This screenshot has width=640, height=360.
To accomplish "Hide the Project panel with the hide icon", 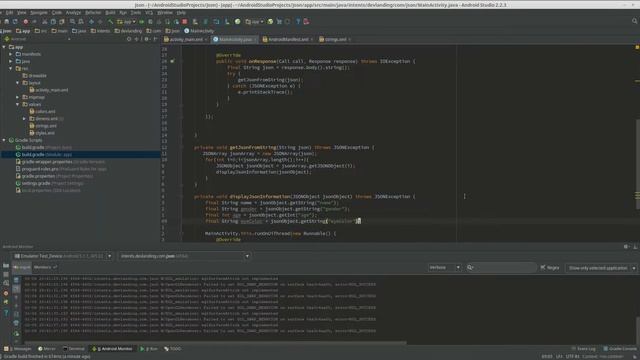I will click(x=155, y=39).
